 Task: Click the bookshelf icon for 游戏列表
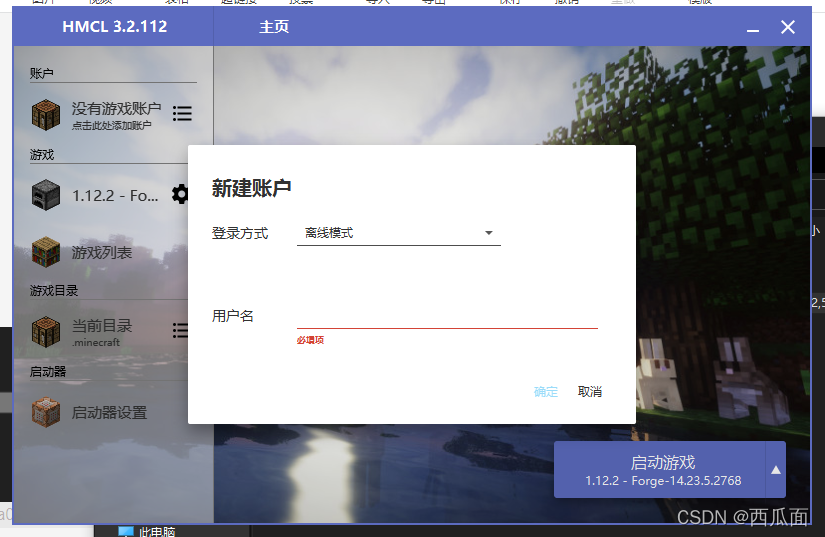pos(46,252)
